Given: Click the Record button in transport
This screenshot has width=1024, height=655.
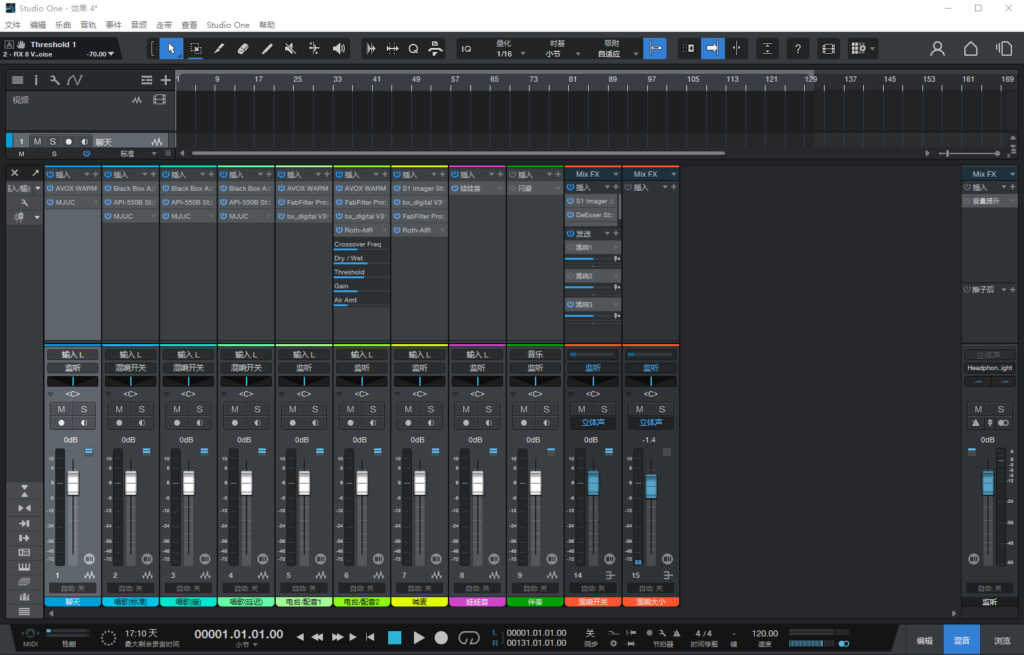Looking at the screenshot, I should [x=443, y=637].
